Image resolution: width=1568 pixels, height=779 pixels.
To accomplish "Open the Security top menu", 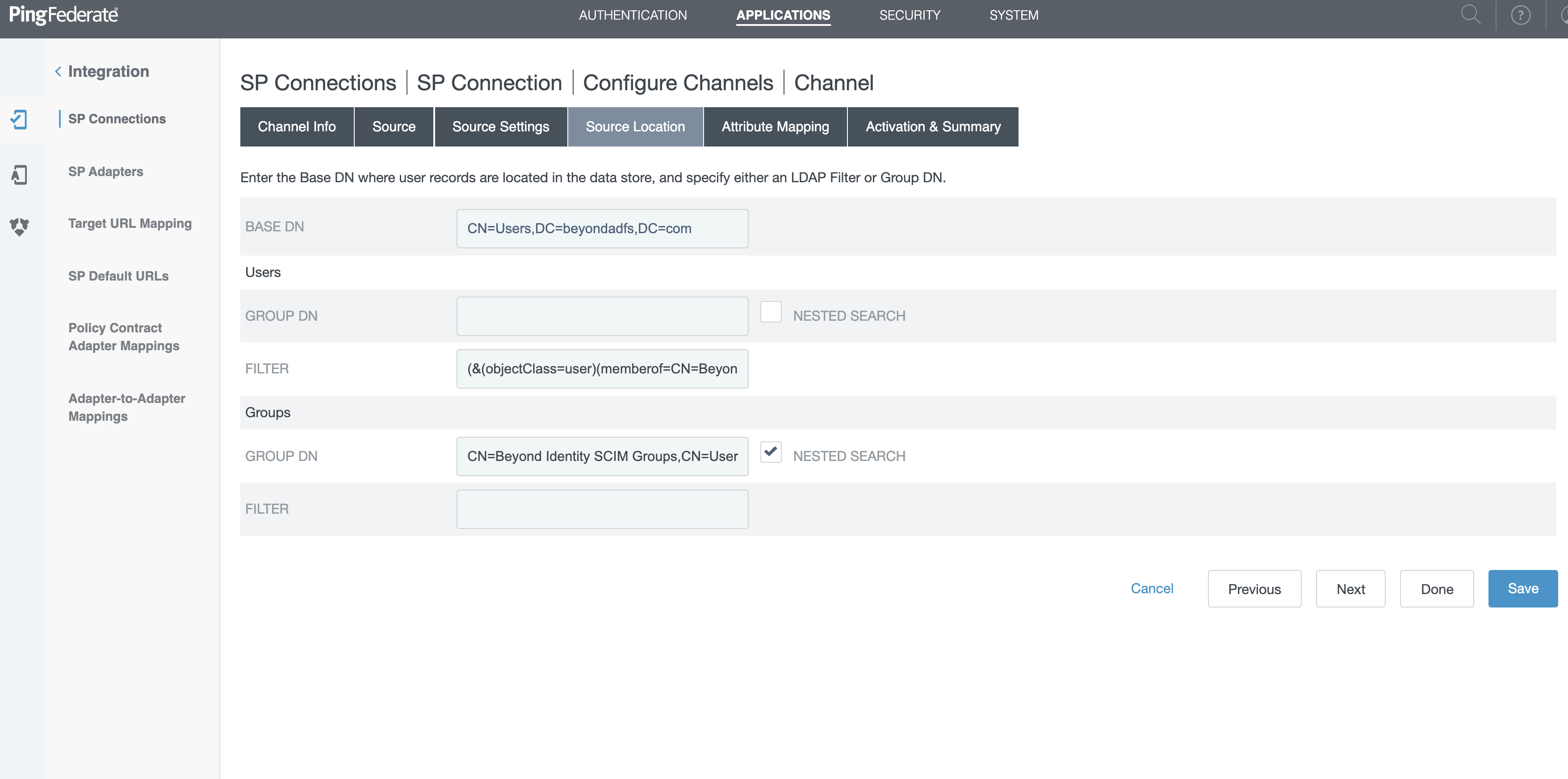I will (x=910, y=15).
